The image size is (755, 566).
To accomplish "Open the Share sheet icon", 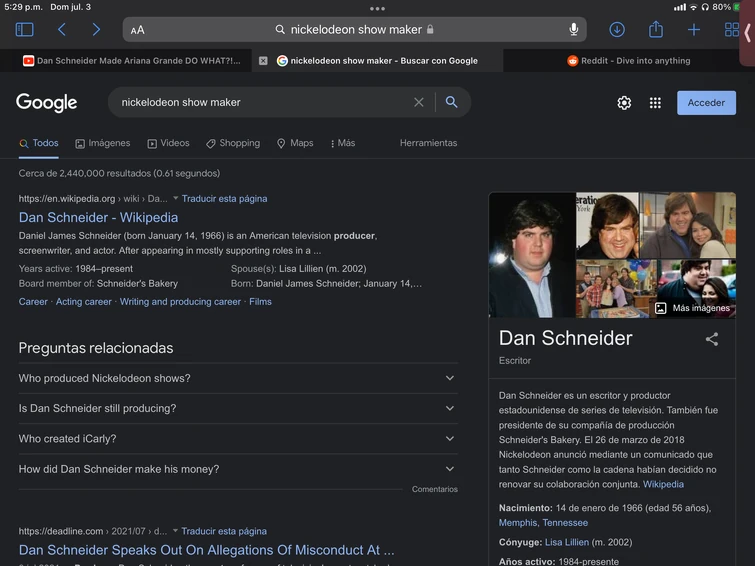I will pos(655,29).
